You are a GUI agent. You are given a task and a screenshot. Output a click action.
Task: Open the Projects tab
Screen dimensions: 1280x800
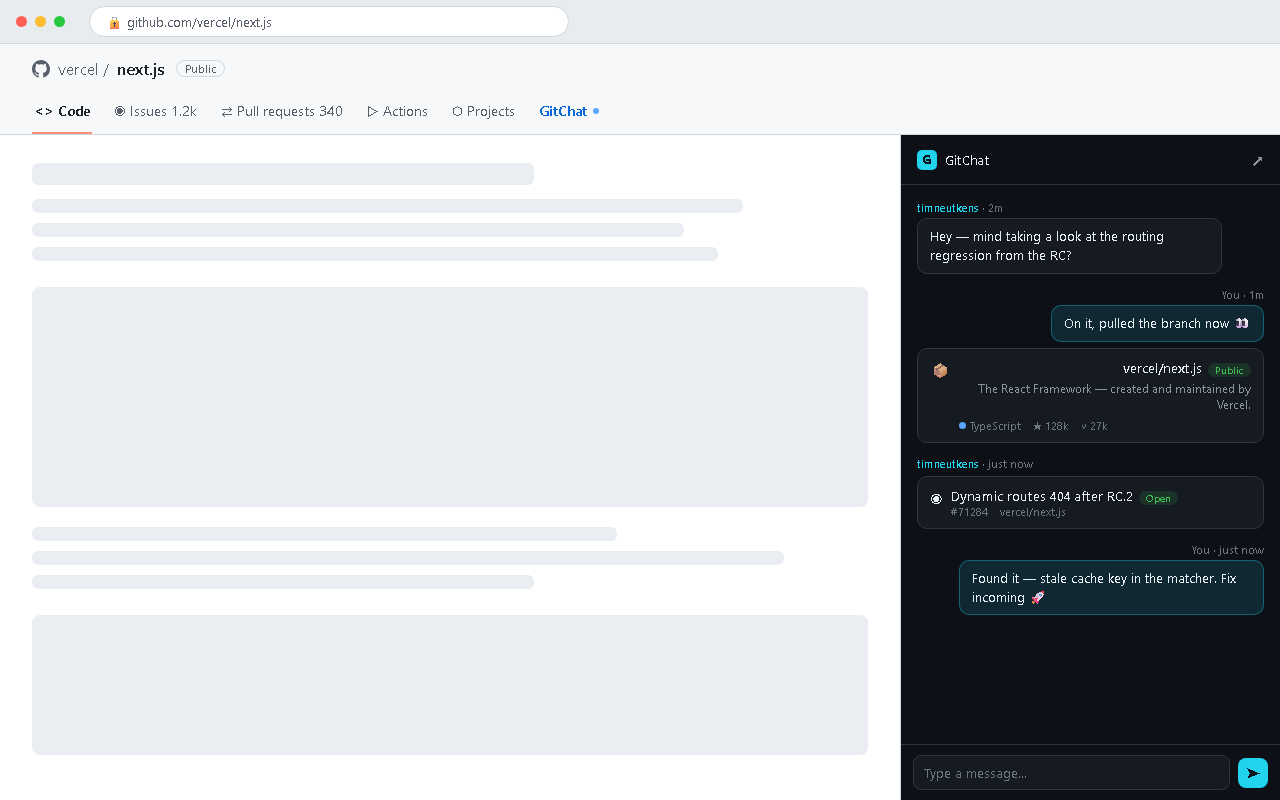click(x=483, y=111)
